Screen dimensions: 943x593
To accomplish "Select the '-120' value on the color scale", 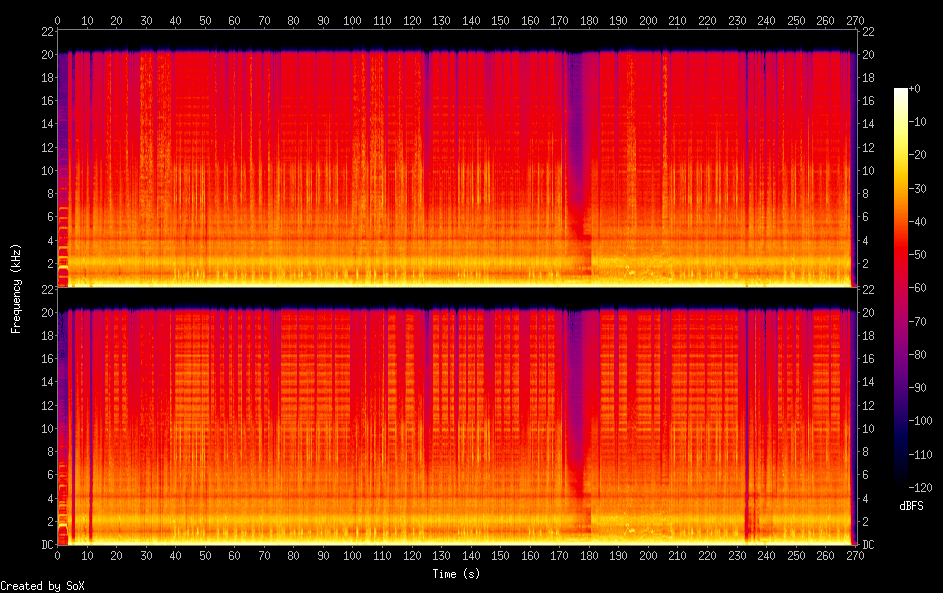I will click(920, 487).
